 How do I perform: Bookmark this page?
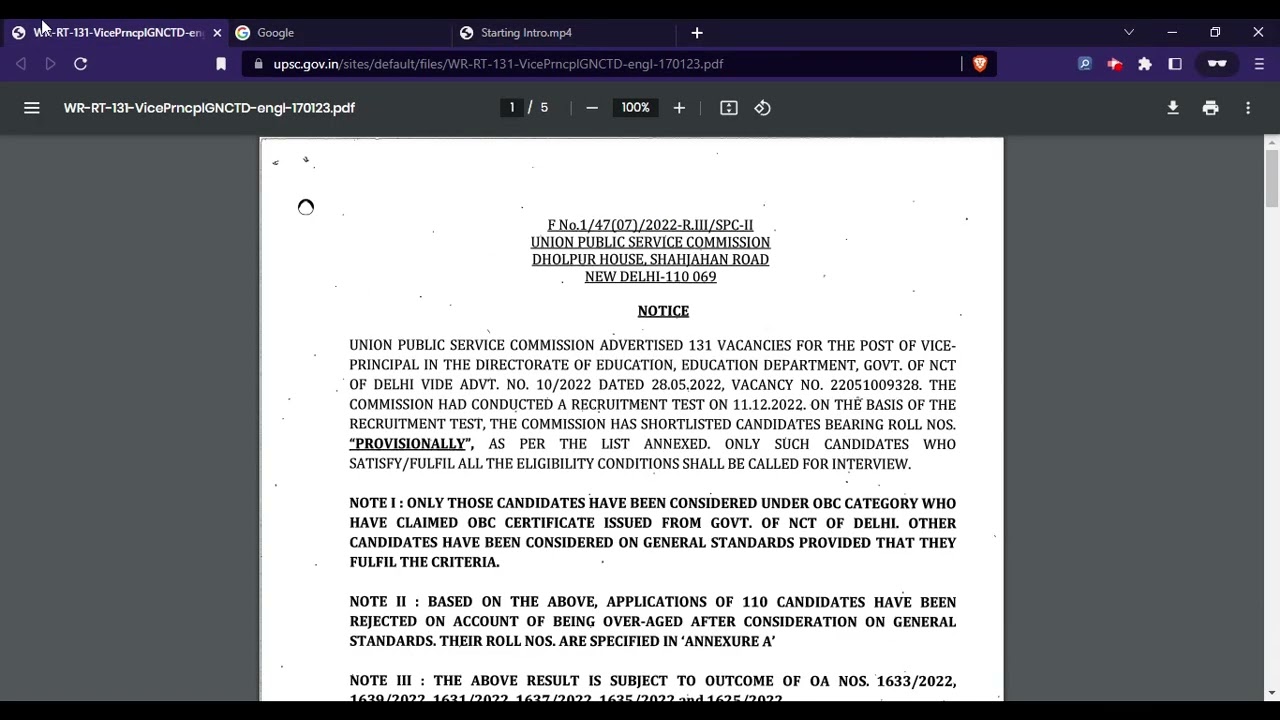[221, 64]
